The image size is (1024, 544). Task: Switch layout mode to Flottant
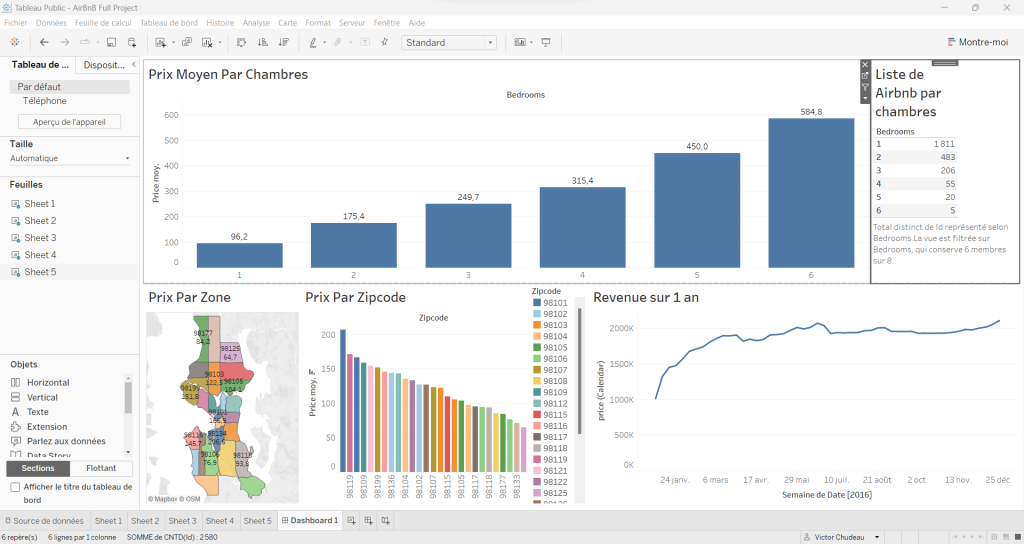coord(101,468)
